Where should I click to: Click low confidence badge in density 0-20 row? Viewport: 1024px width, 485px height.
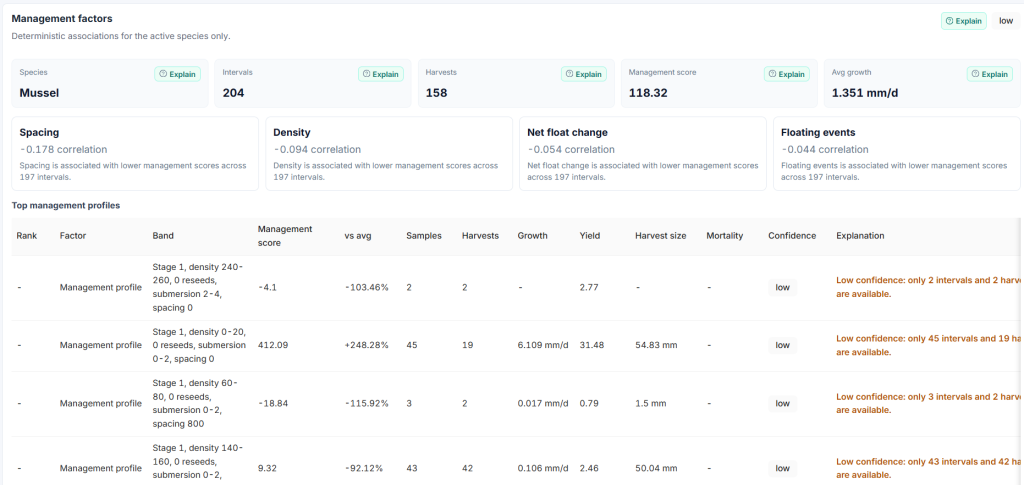(782, 345)
